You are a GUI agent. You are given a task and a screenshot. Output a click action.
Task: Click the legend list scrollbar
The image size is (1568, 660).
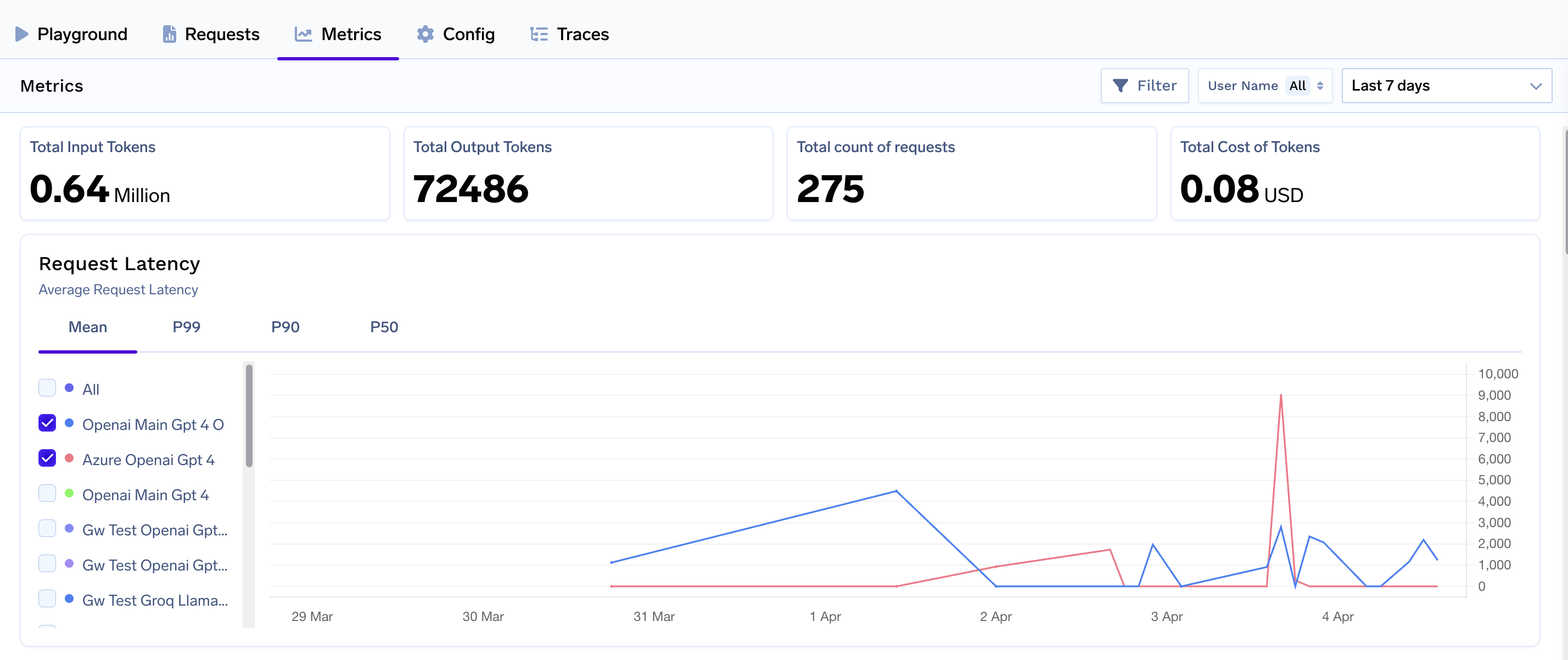(249, 416)
